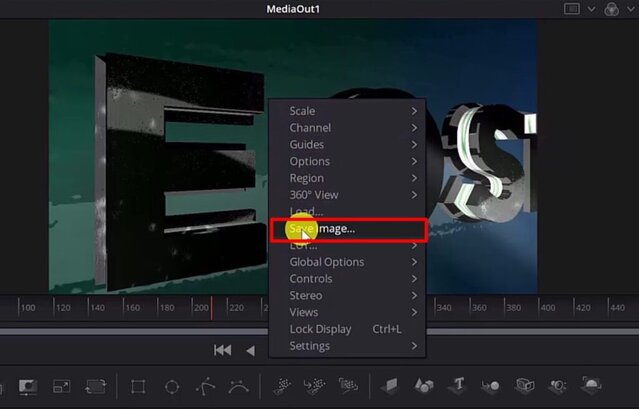Select the Rectangle mask tool
Viewport: 639px width, 409px height.
(138, 386)
